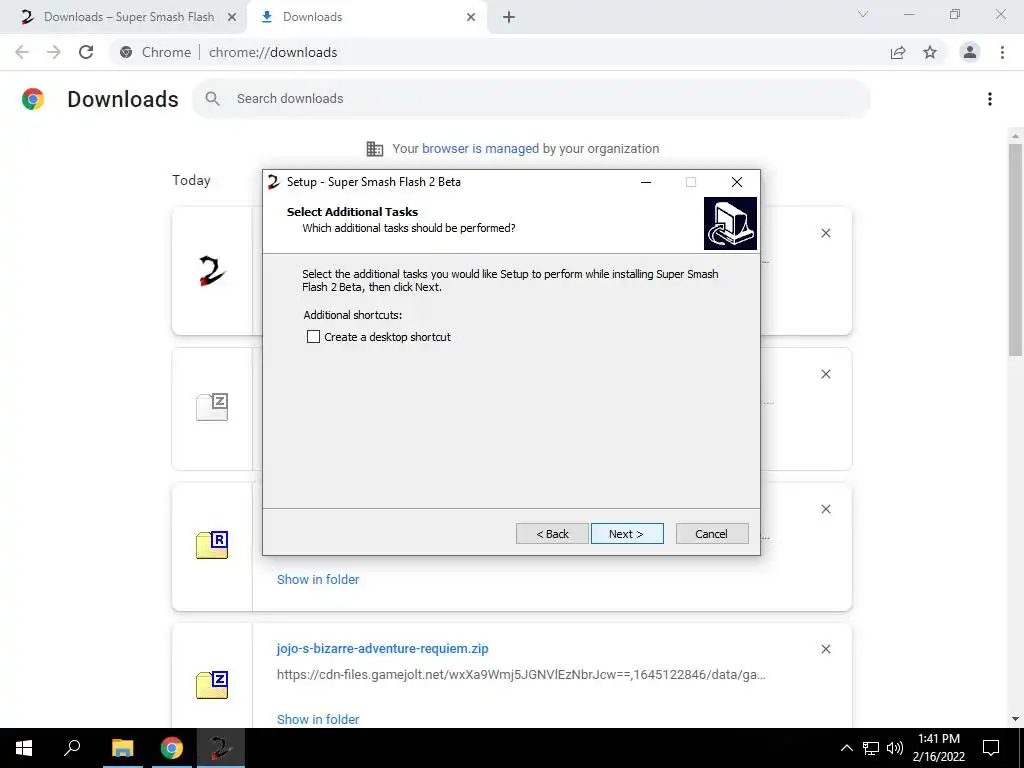Click Show in folder under the RAR download
1024x768 pixels.
pos(318,579)
